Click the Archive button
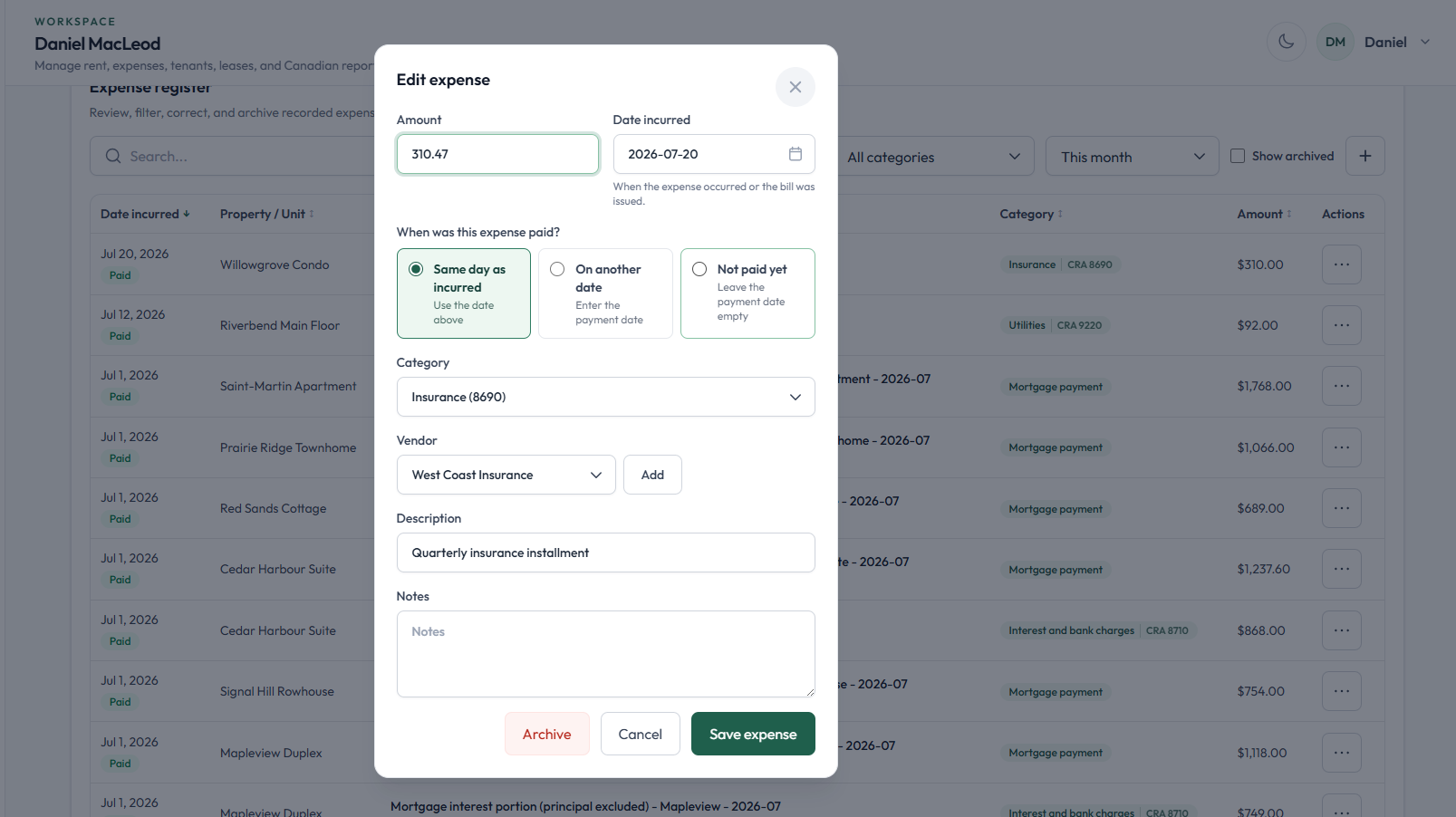Image resolution: width=1456 pixels, height=817 pixels. [547, 734]
